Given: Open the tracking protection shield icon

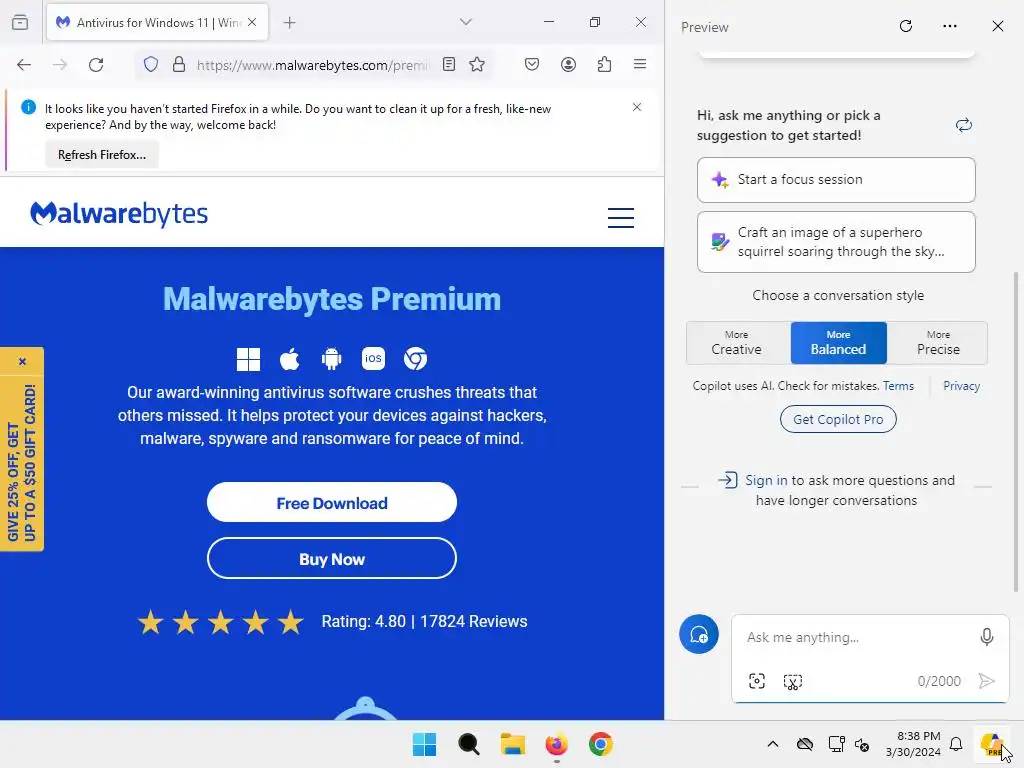Looking at the screenshot, I should 151,64.
